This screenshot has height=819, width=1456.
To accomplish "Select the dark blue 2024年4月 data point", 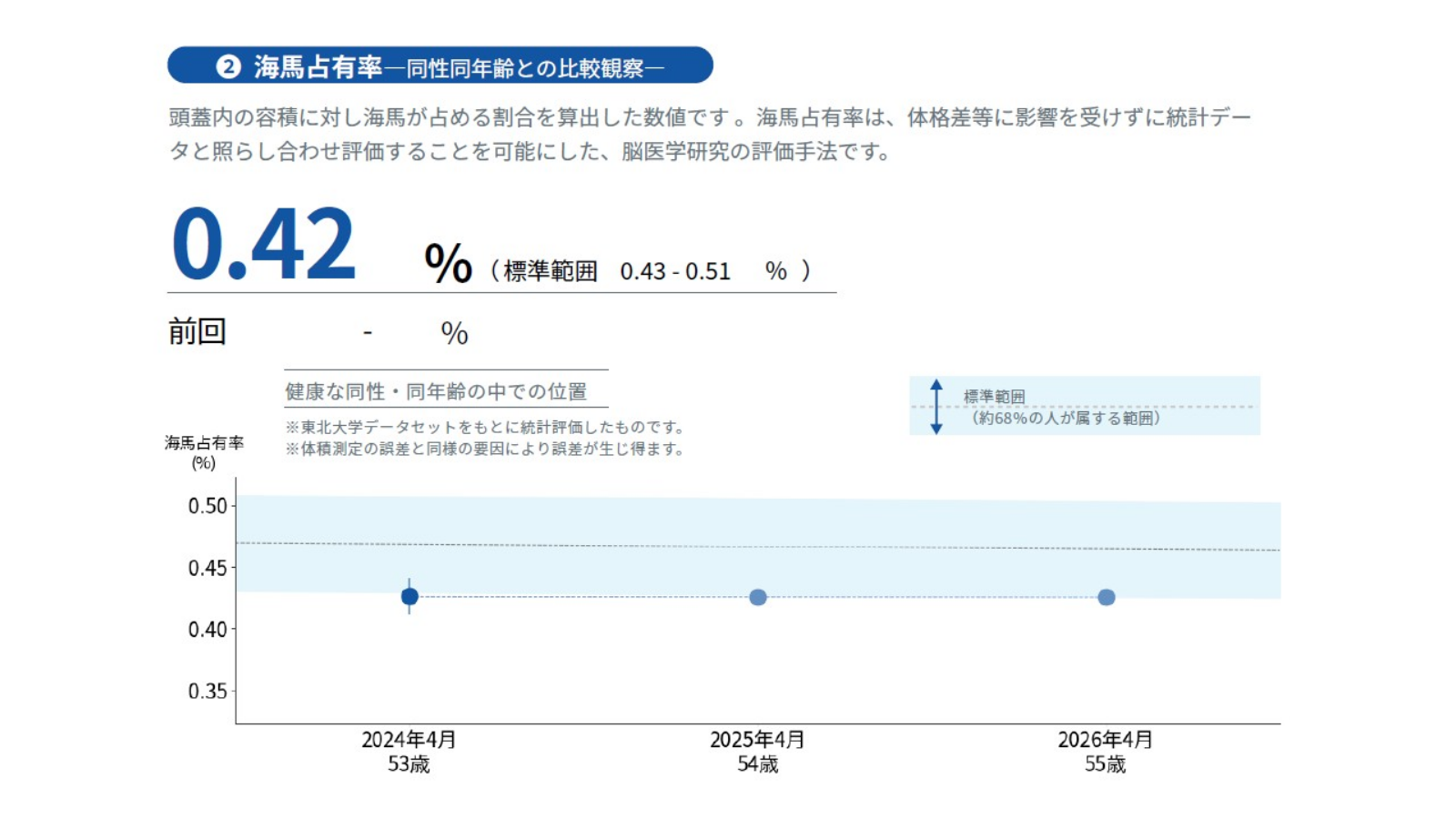I will tap(409, 596).
